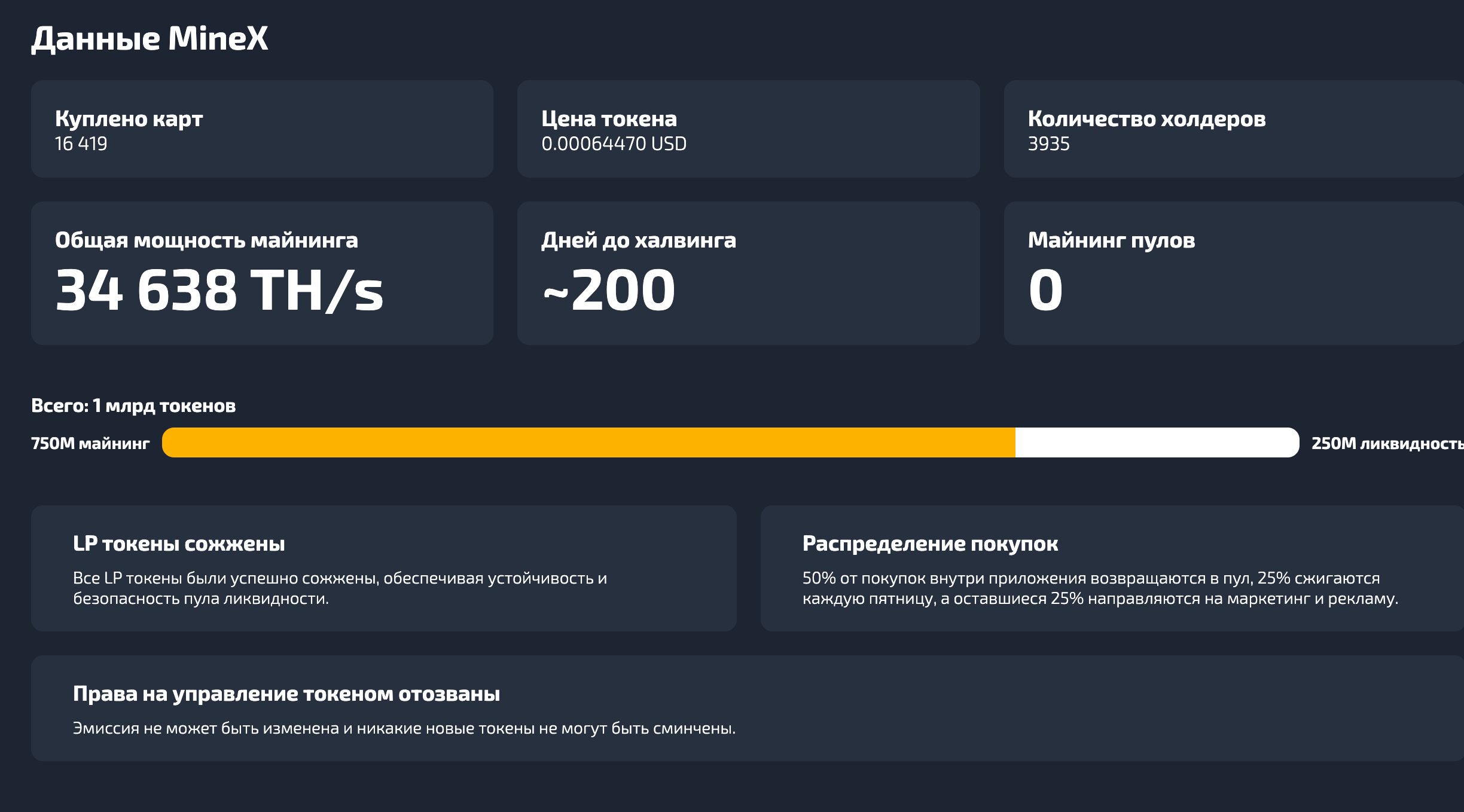Screen dimensions: 1464x812
Task: Open the "Количество холдеров" card title
Action: (1146, 118)
